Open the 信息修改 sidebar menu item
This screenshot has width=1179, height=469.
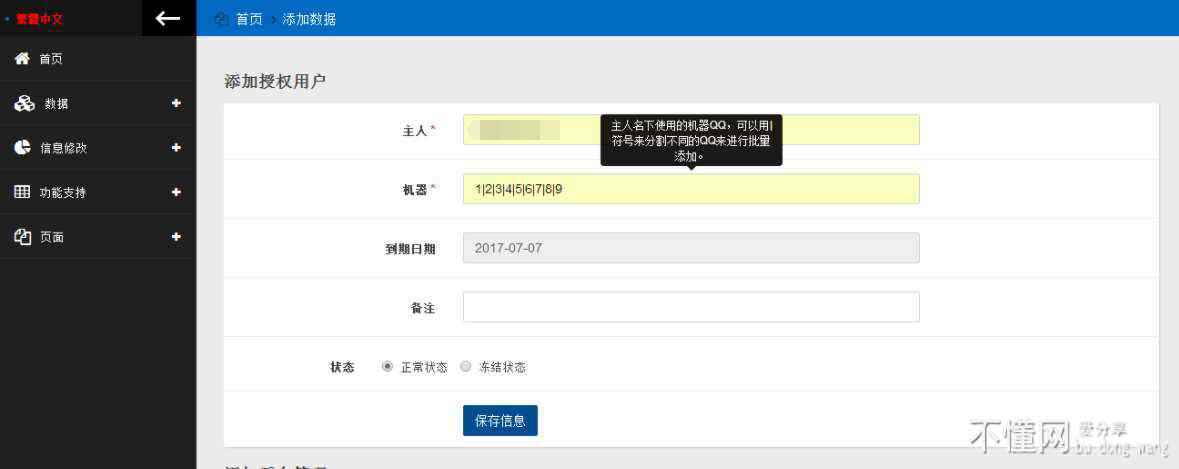tap(98, 147)
